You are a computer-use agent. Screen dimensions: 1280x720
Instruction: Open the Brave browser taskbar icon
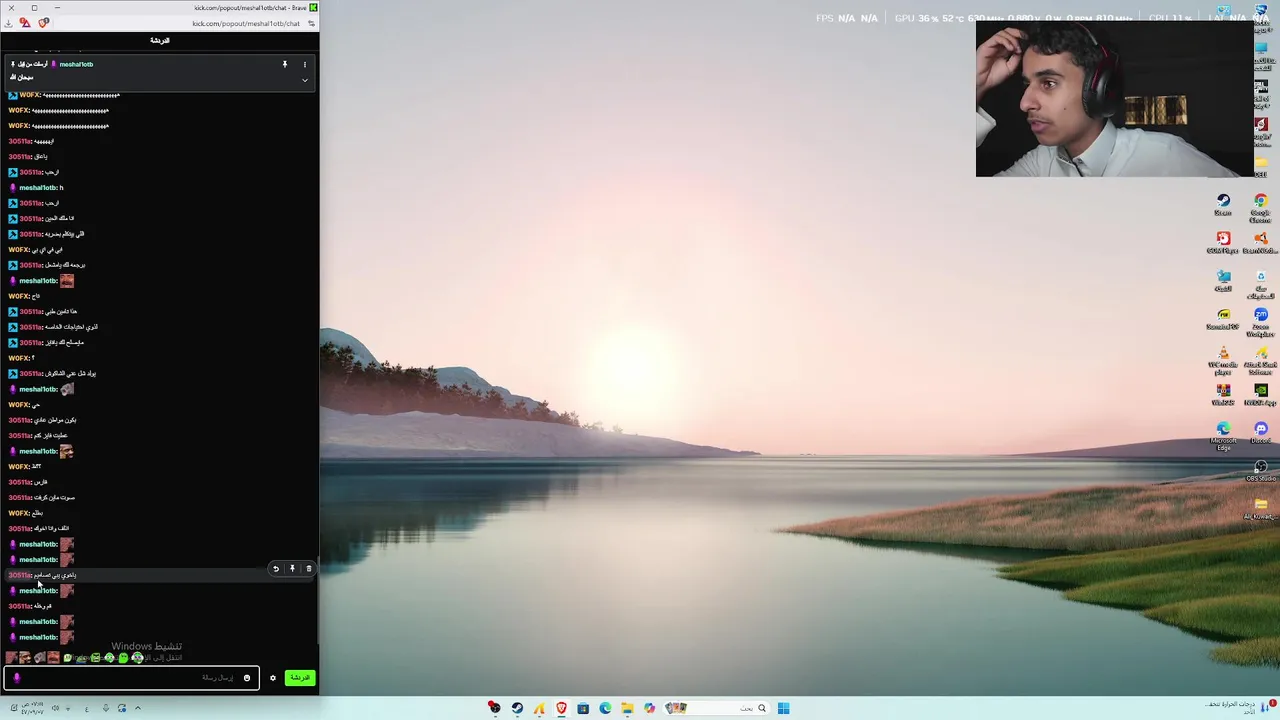[x=561, y=708]
